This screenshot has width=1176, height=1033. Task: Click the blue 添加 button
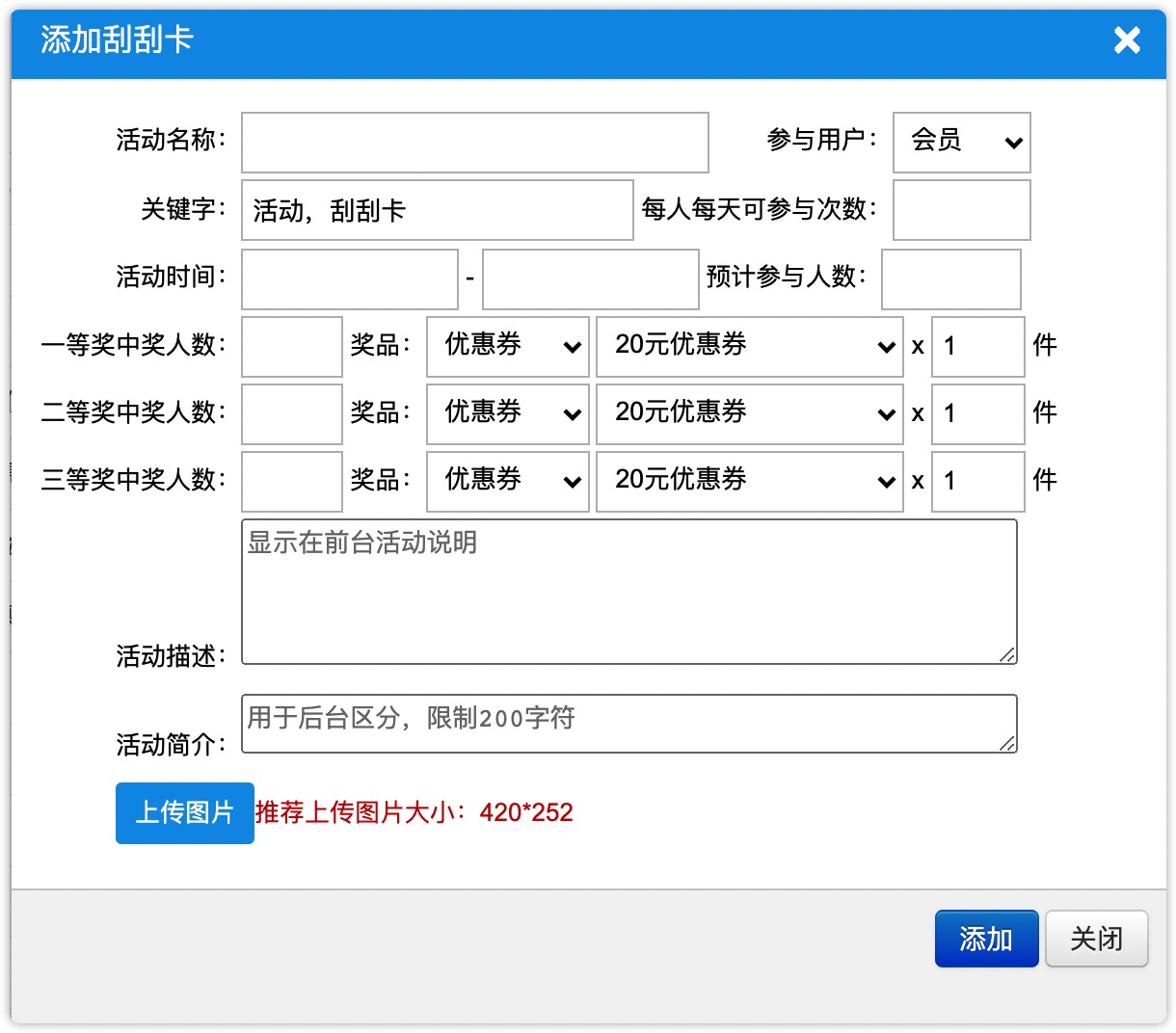(x=986, y=939)
